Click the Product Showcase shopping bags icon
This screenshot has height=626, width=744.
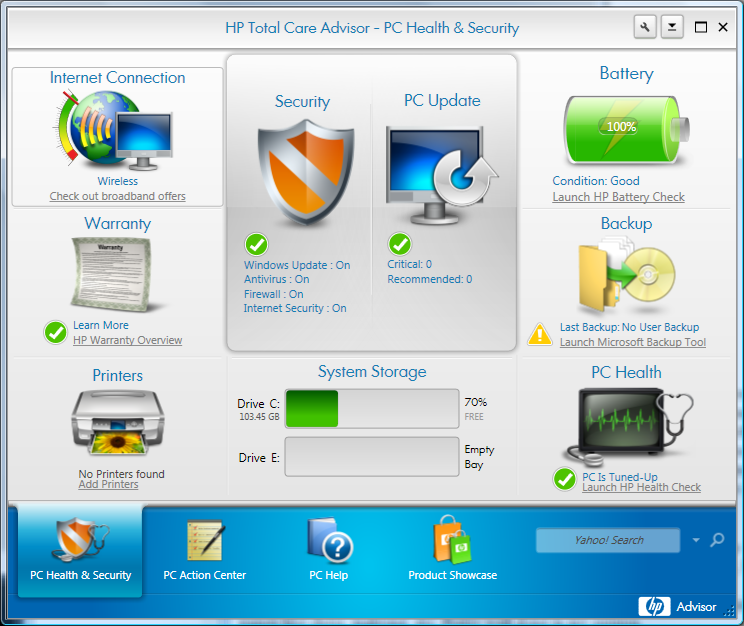(x=452, y=539)
